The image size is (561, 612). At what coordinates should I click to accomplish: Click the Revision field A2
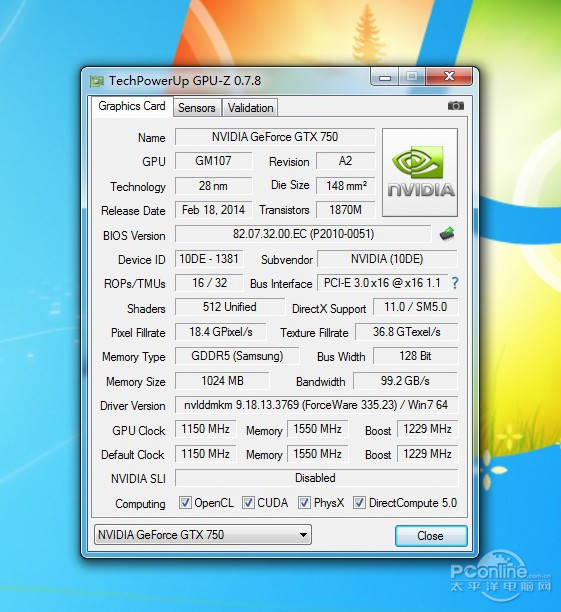point(345,161)
